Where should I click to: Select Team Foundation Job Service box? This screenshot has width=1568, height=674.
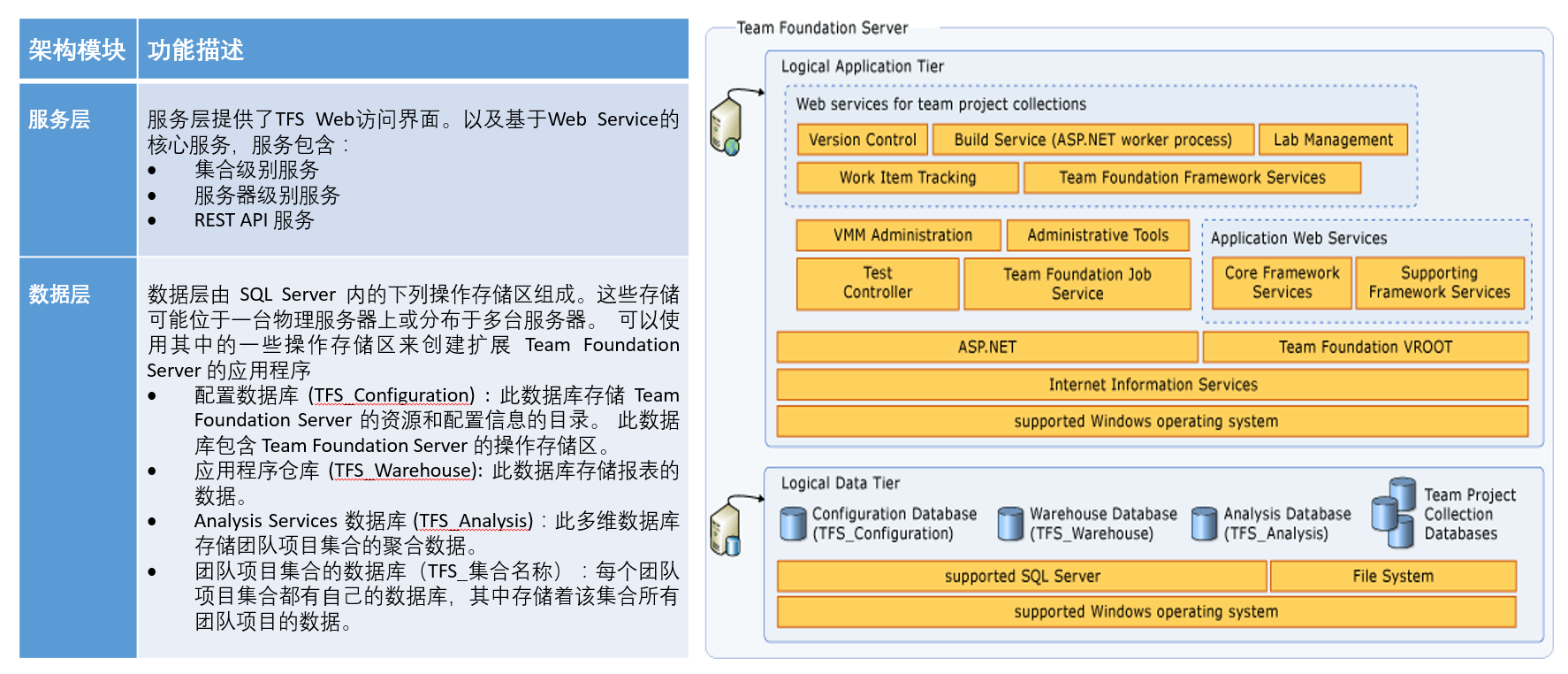click(1077, 283)
